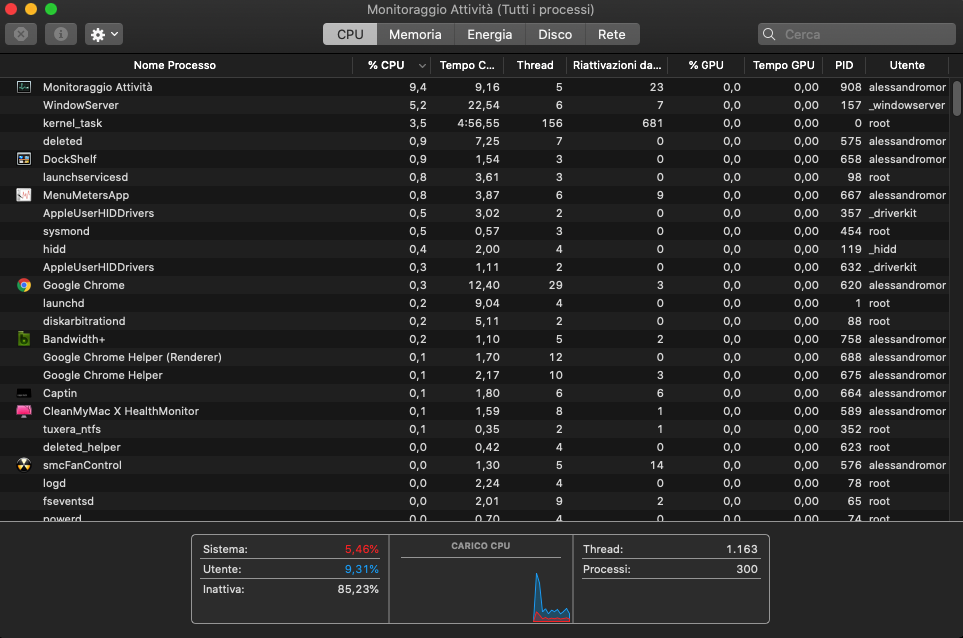Select the fseventsd process row
Screen dimensions: 963x638
tap(475, 501)
